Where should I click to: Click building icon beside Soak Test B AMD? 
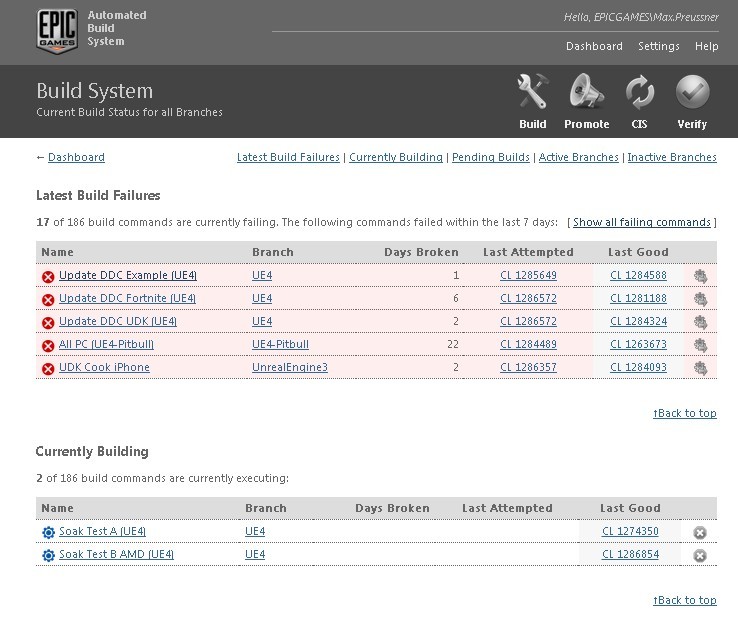48,556
